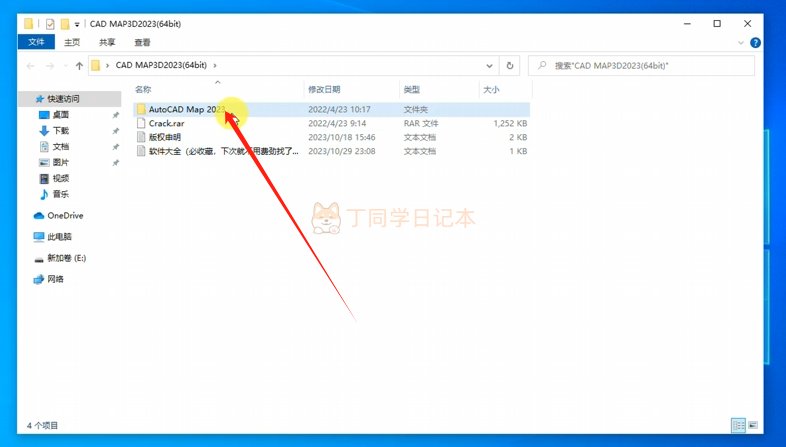This screenshot has height=447, width=786.
Task: Click the 2023/10/29 23:08 date cell
Action: 342,151
